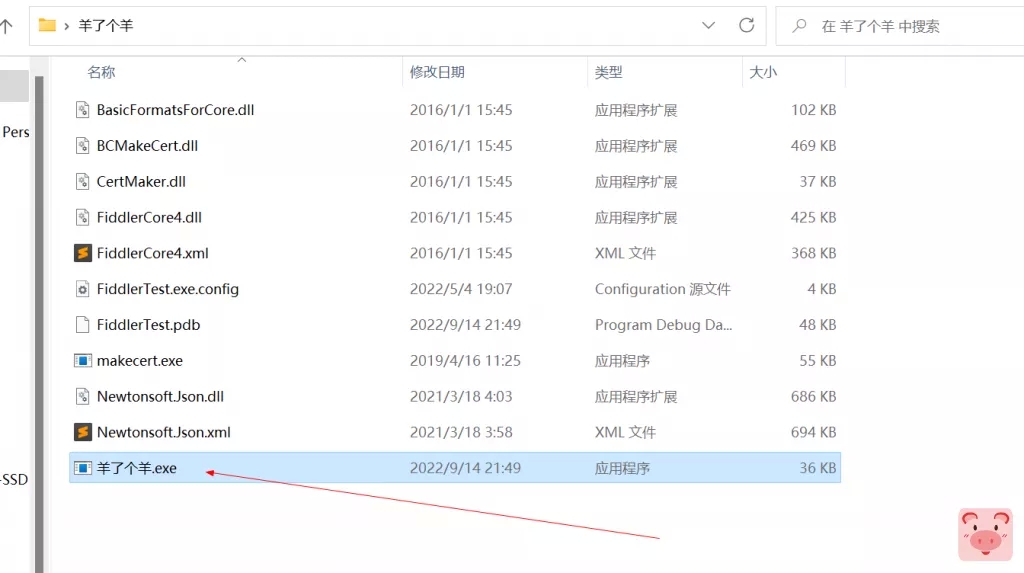Click the Program Debug Da... type cell
The height and width of the screenshot is (573, 1024).
tap(663, 325)
